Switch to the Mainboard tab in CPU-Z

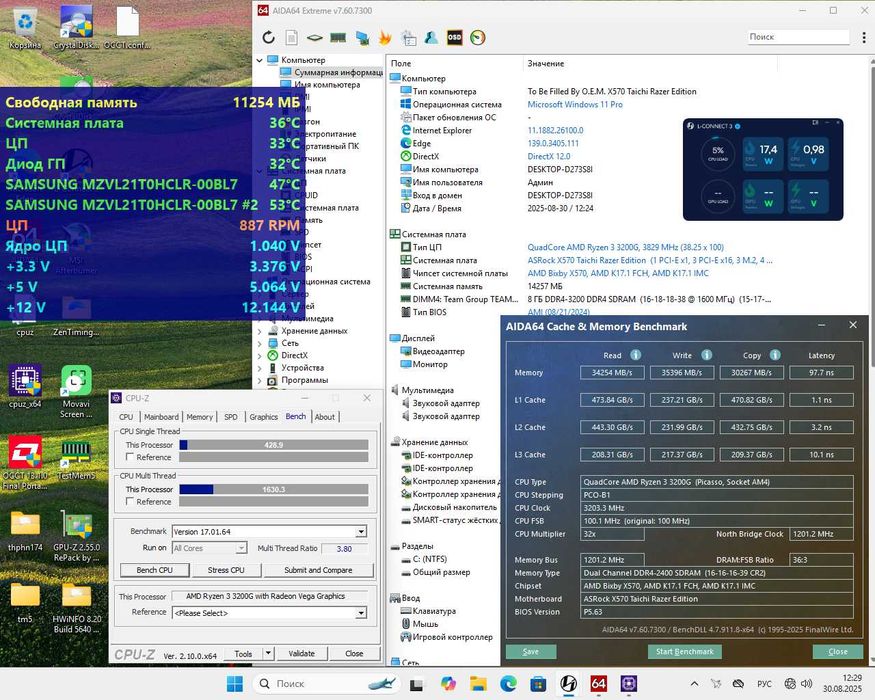[161, 417]
